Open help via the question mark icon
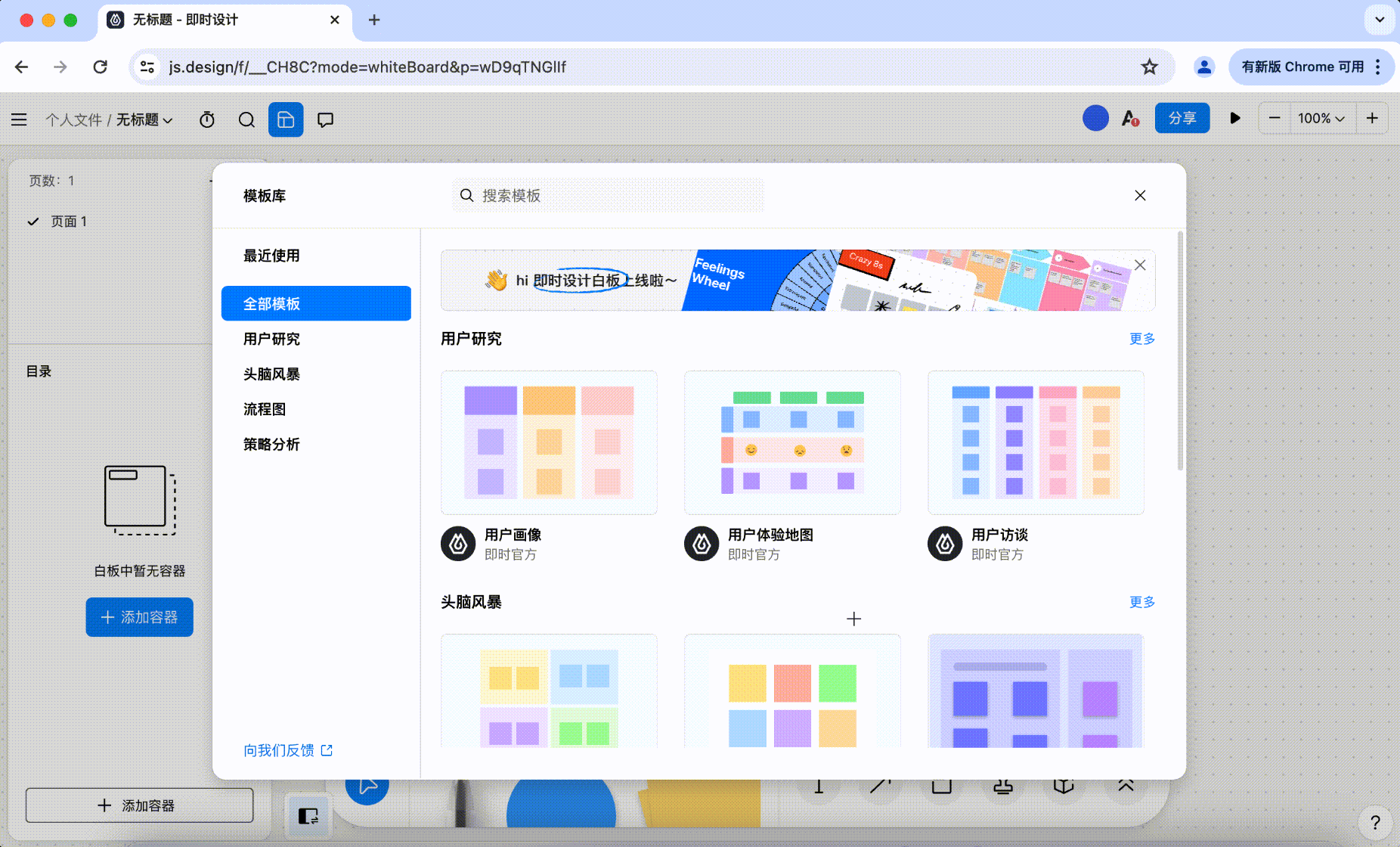Viewport: 1400px width, 847px height. click(1375, 822)
